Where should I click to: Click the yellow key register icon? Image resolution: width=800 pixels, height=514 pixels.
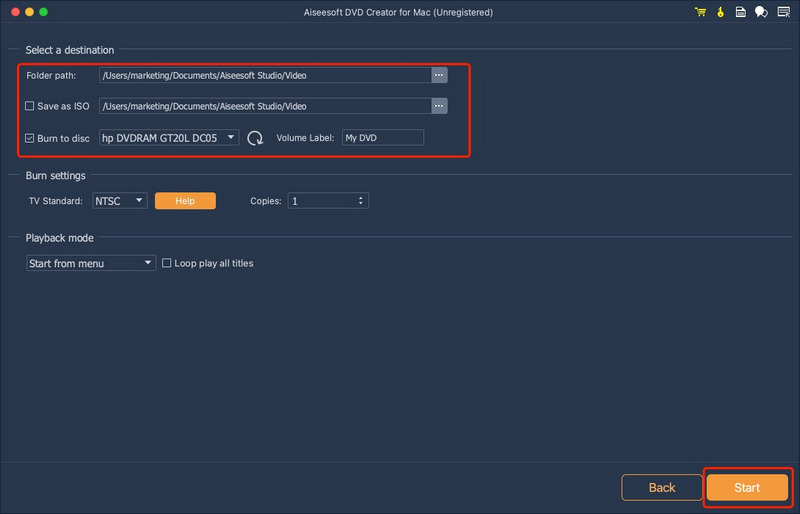(720, 12)
